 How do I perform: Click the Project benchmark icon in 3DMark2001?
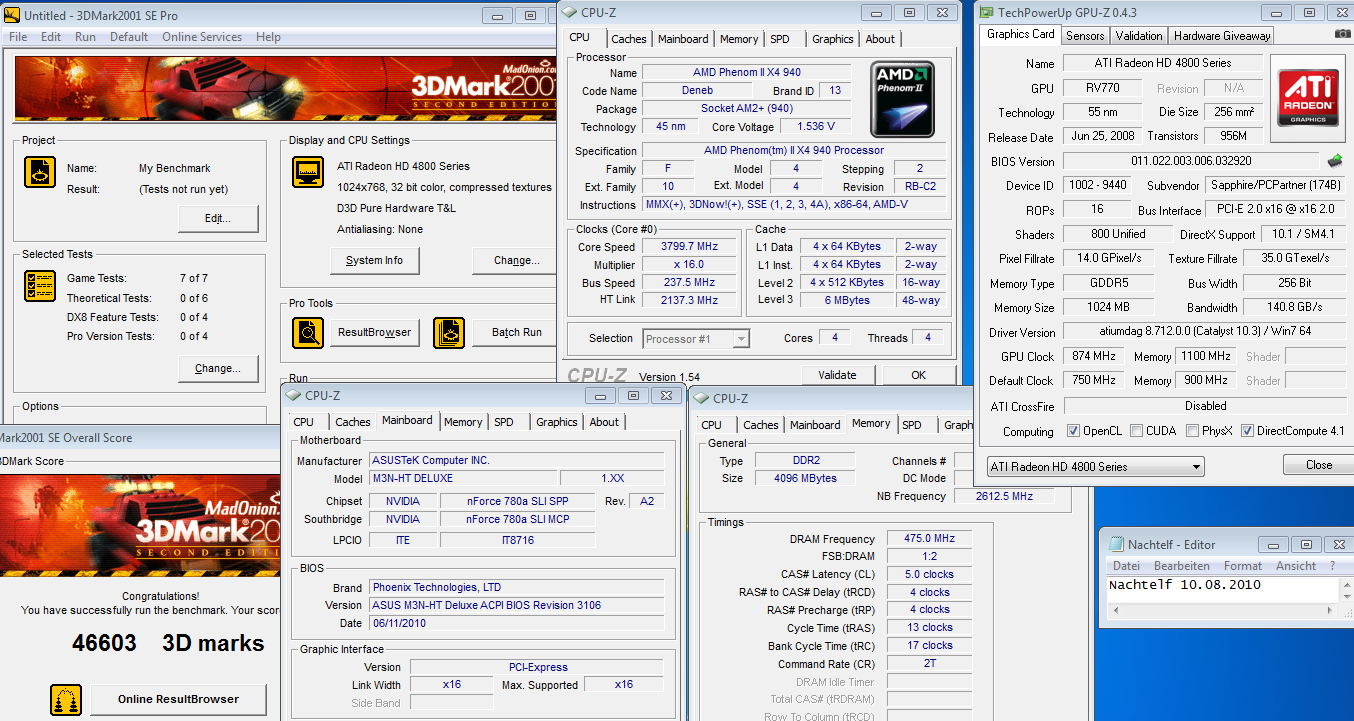40,172
